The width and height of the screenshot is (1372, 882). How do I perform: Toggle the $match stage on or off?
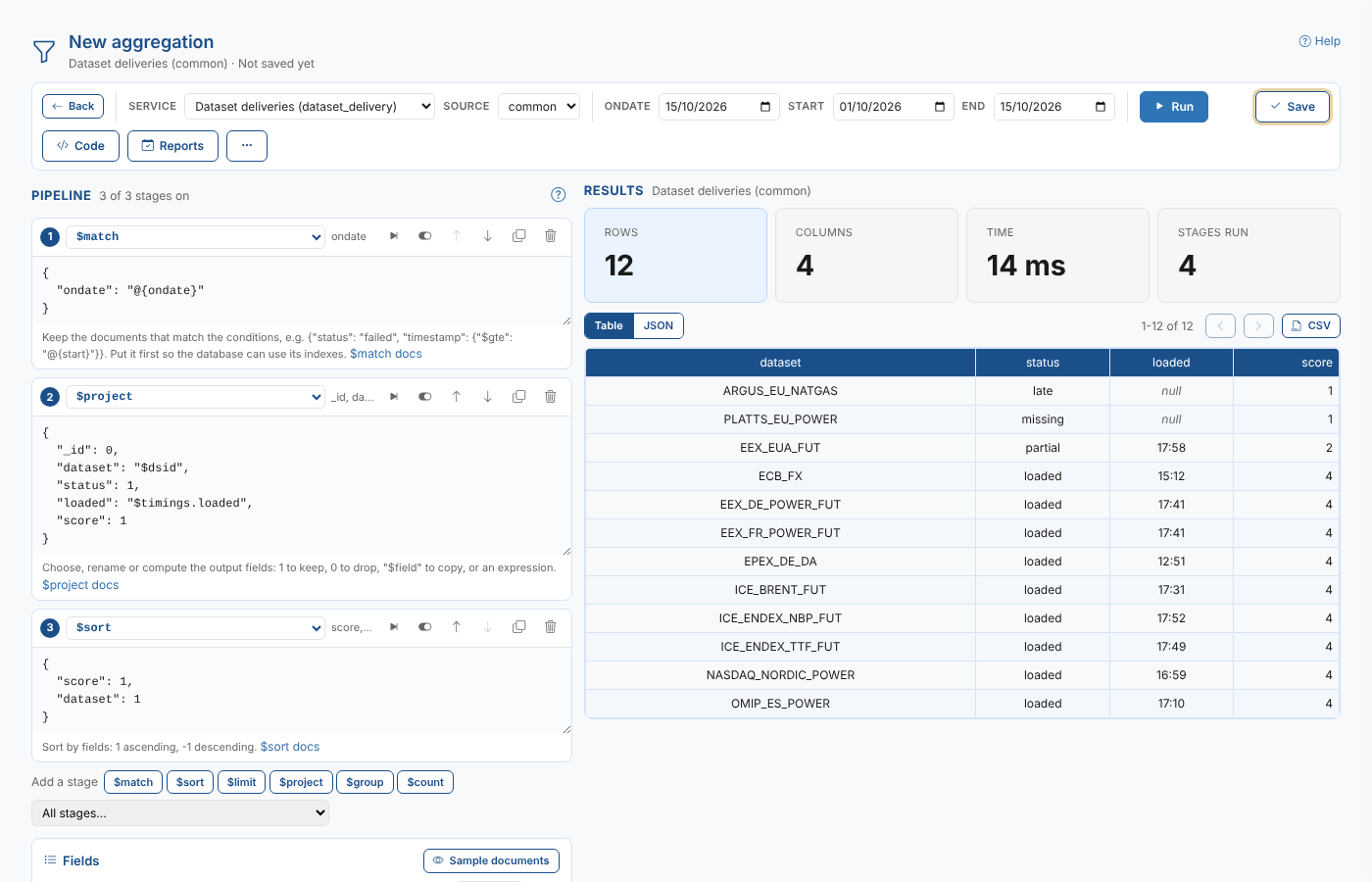[x=425, y=236]
